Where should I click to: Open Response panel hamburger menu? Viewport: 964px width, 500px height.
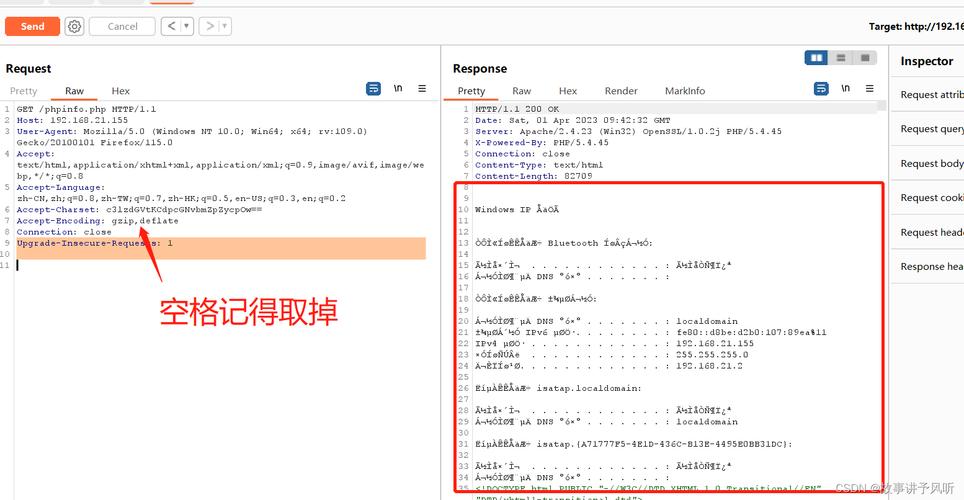pos(869,89)
